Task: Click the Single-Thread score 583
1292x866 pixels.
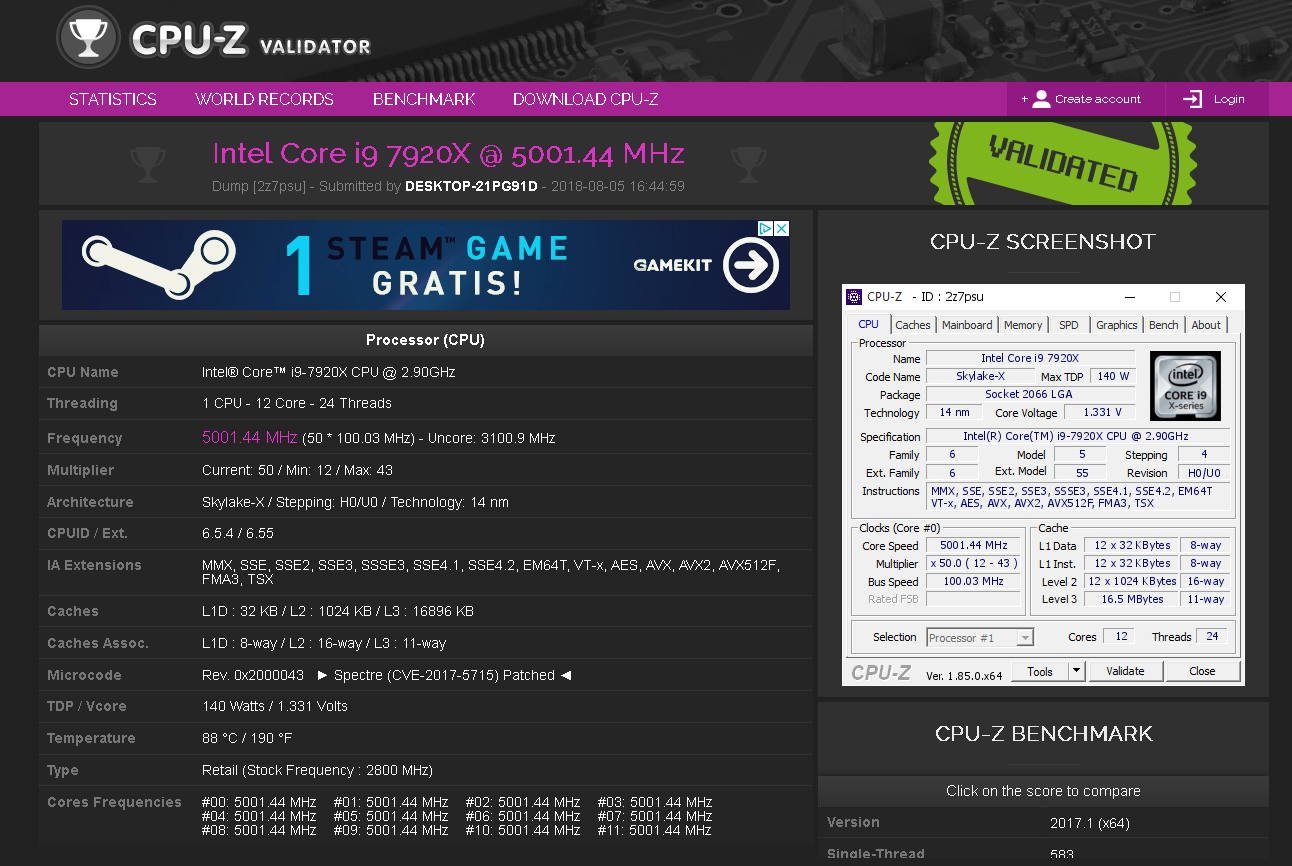Action: (1062, 855)
